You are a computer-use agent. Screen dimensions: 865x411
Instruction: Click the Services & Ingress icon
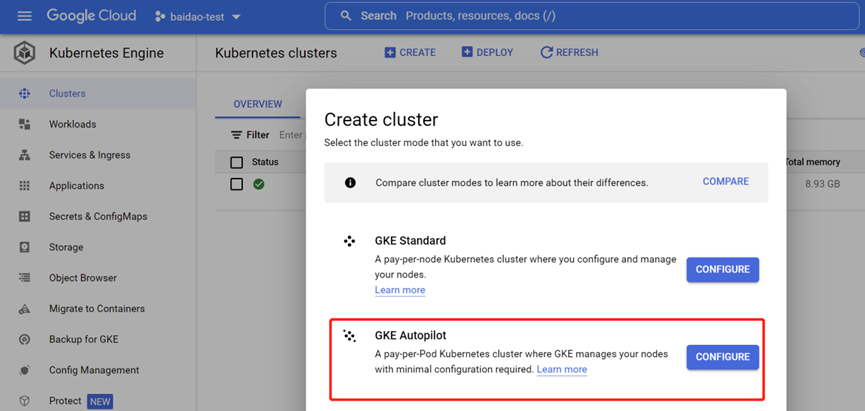24,155
